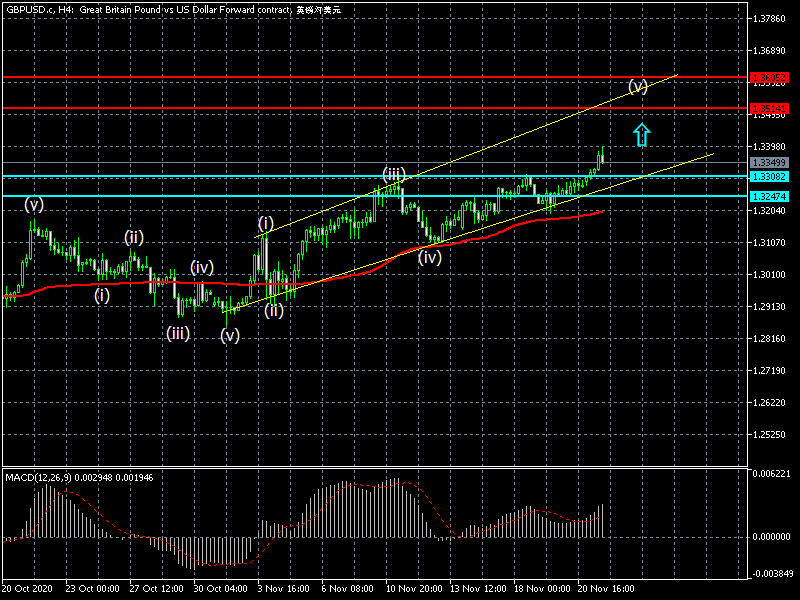Click the 1.30100 price axis value

769,274
